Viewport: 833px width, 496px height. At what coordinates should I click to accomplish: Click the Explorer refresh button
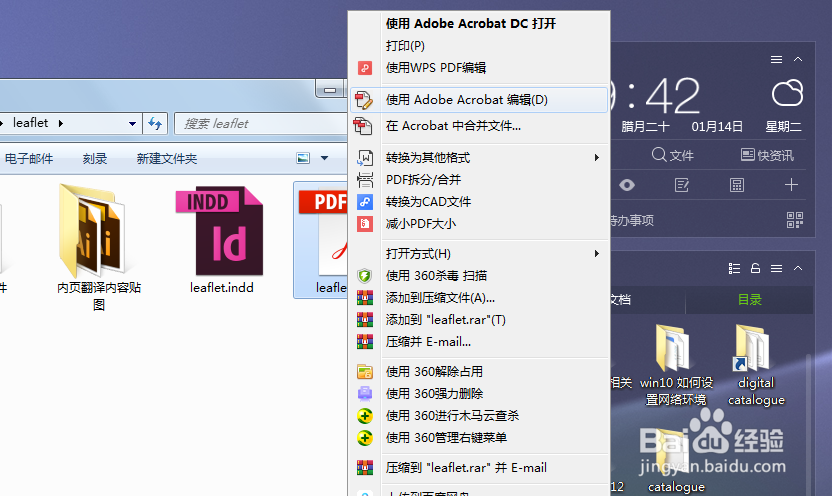(155, 124)
